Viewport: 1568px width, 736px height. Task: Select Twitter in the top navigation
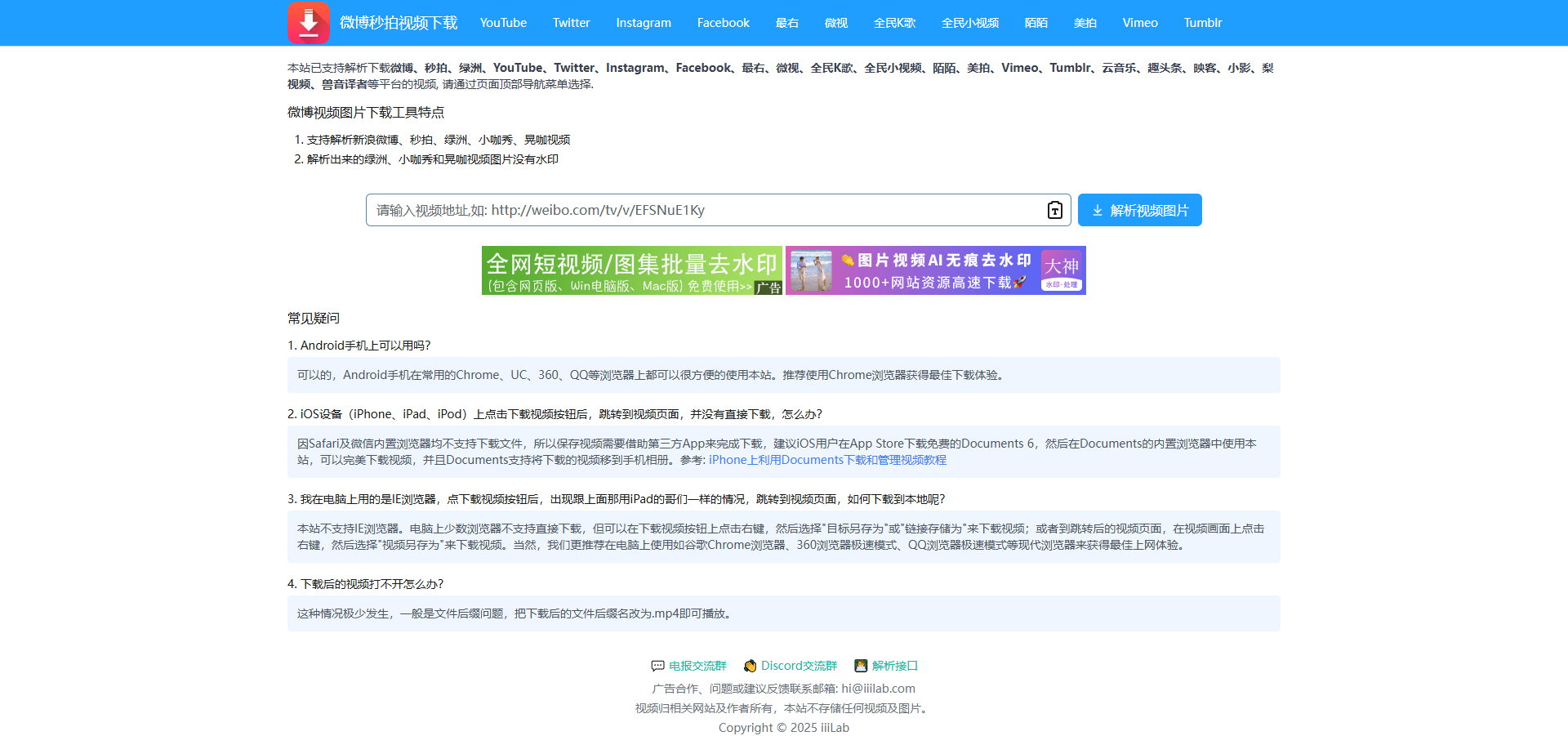tap(570, 22)
